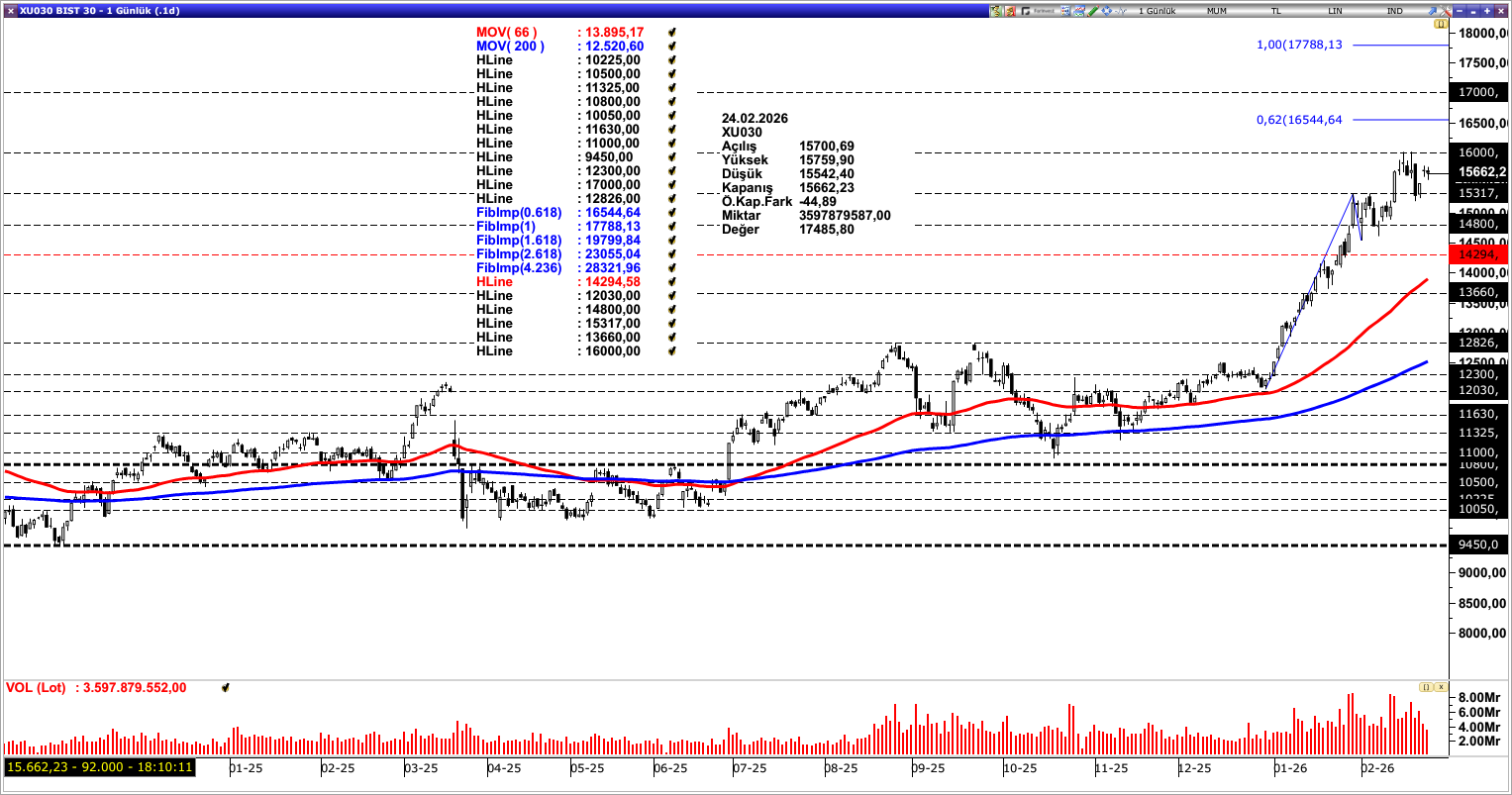Click the arrow pointer icon near the toolbar right

pyautogui.click(x=1433, y=9)
